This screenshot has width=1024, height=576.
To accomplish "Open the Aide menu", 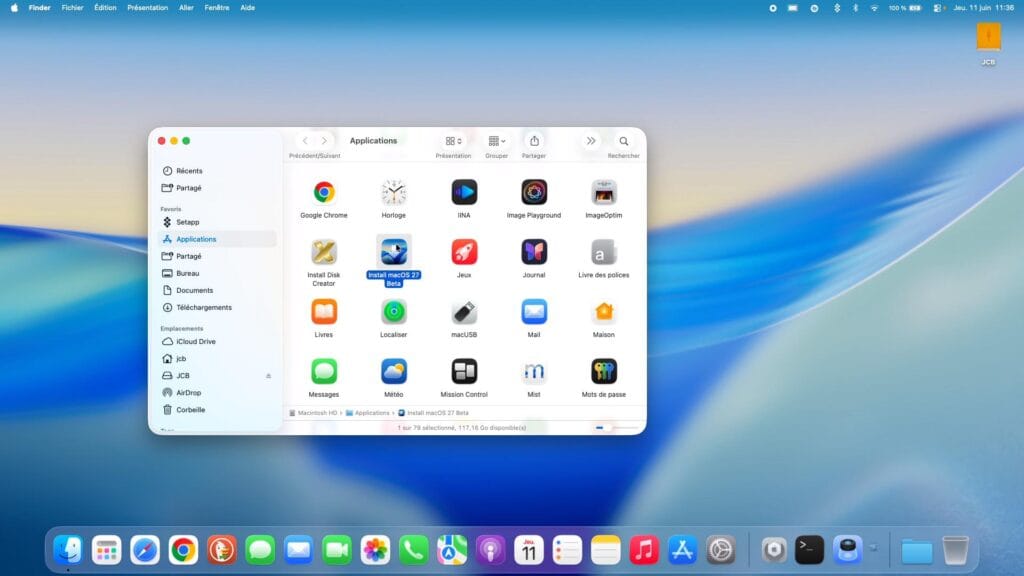I will 248,8.
